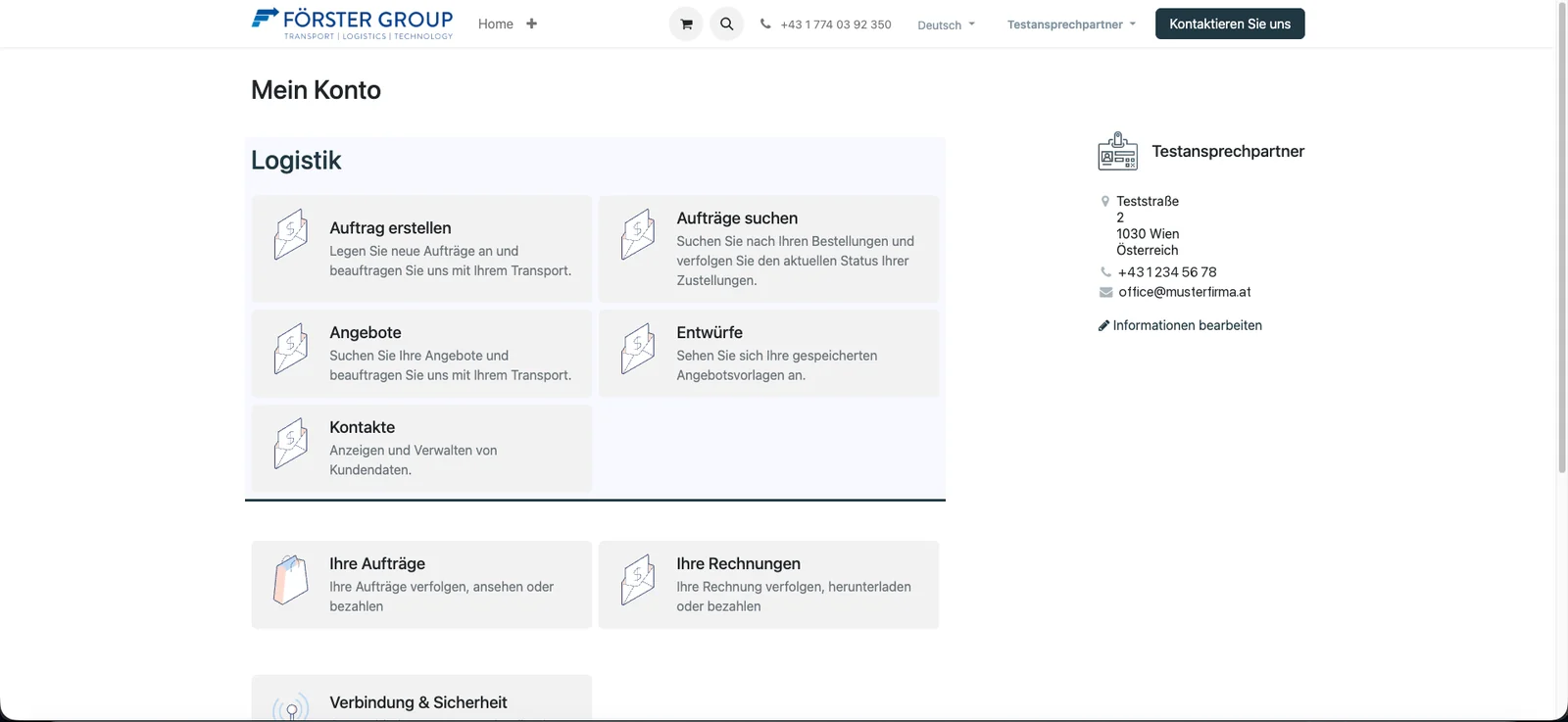Click the Entwürfe envelope icon
The image size is (1568, 722).
(x=638, y=349)
